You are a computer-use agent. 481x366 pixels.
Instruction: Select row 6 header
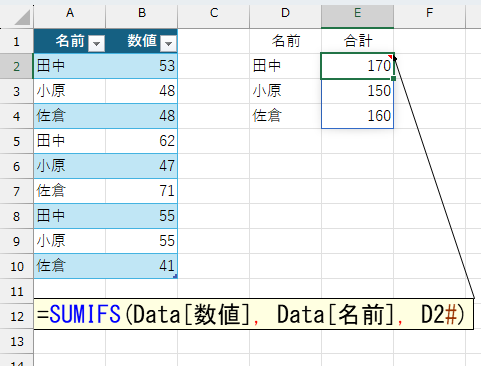pyautogui.click(x=17, y=166)
